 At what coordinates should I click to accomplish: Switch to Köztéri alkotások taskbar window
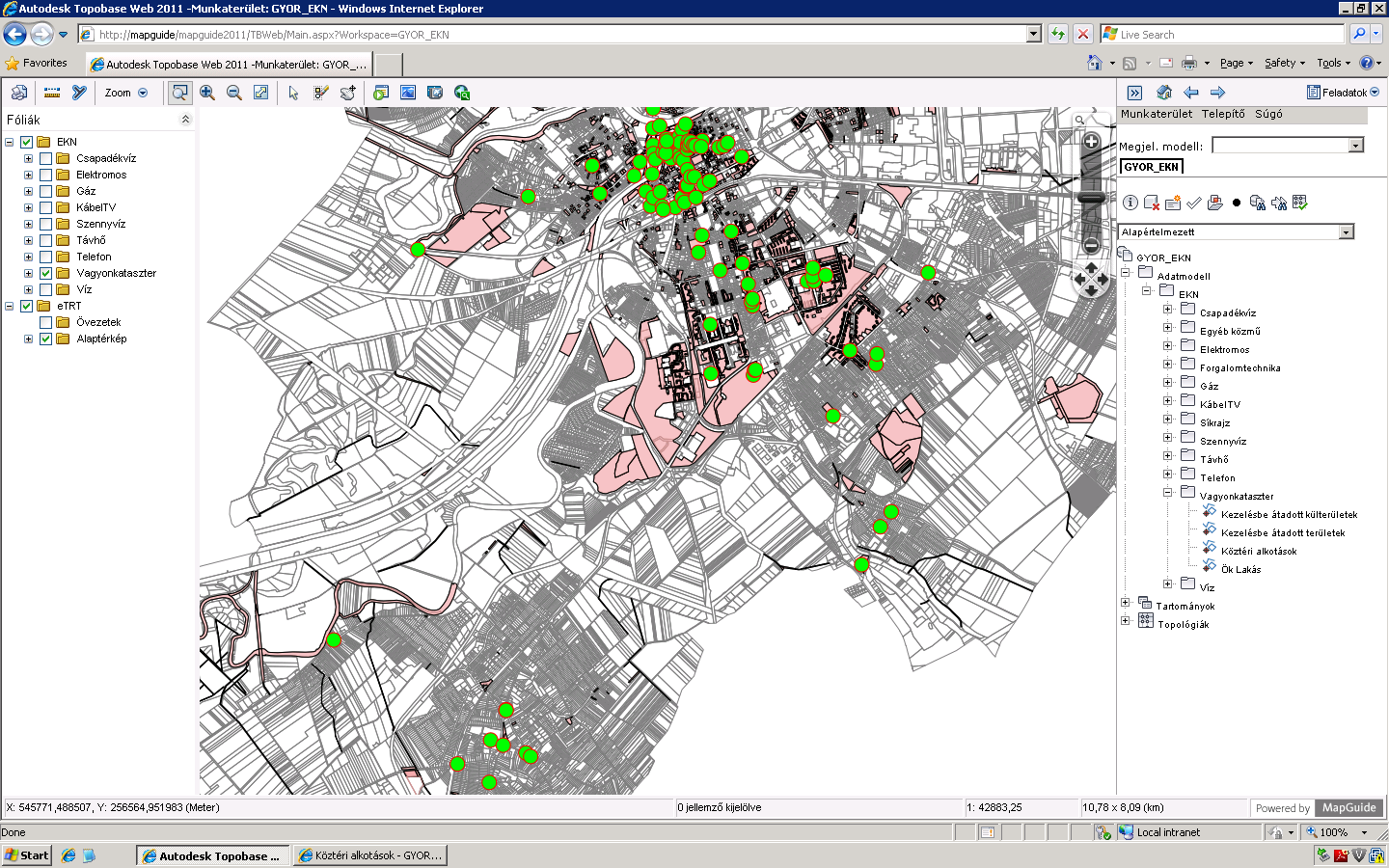[x=370, y=855]
